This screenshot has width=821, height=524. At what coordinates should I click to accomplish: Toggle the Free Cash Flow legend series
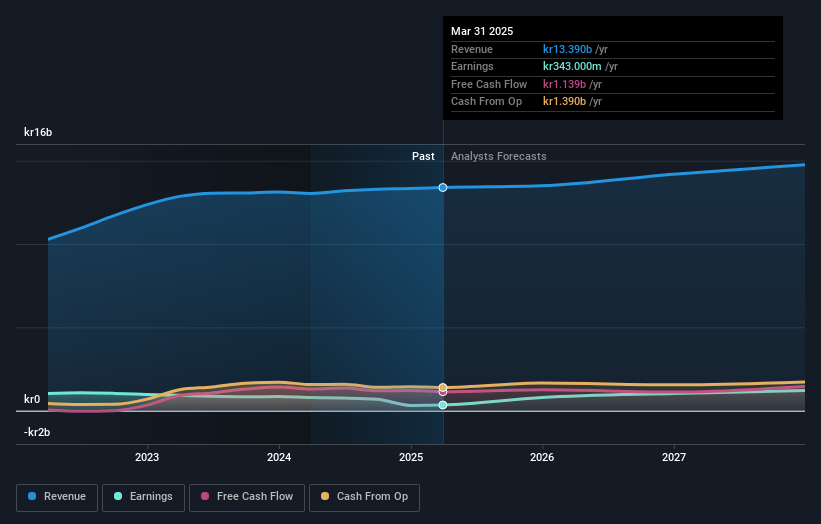247,497
